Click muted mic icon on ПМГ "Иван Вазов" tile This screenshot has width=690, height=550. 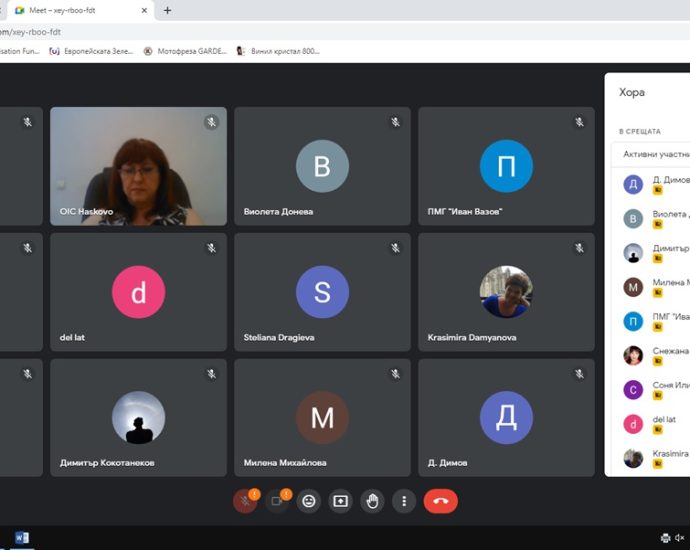pos(580,122)
